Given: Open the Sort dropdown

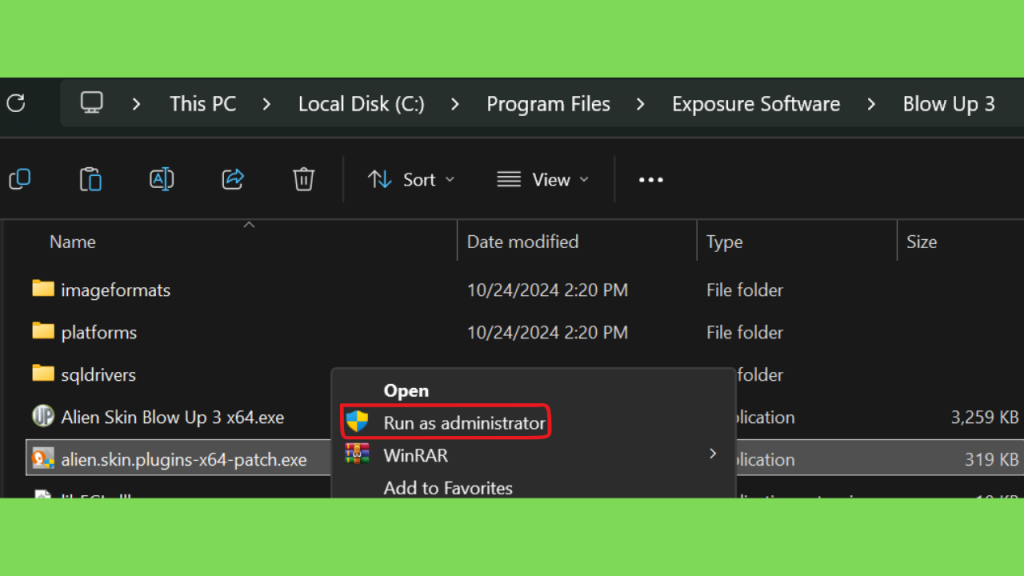Looking at the screenshot, I should tap(411, 180).
